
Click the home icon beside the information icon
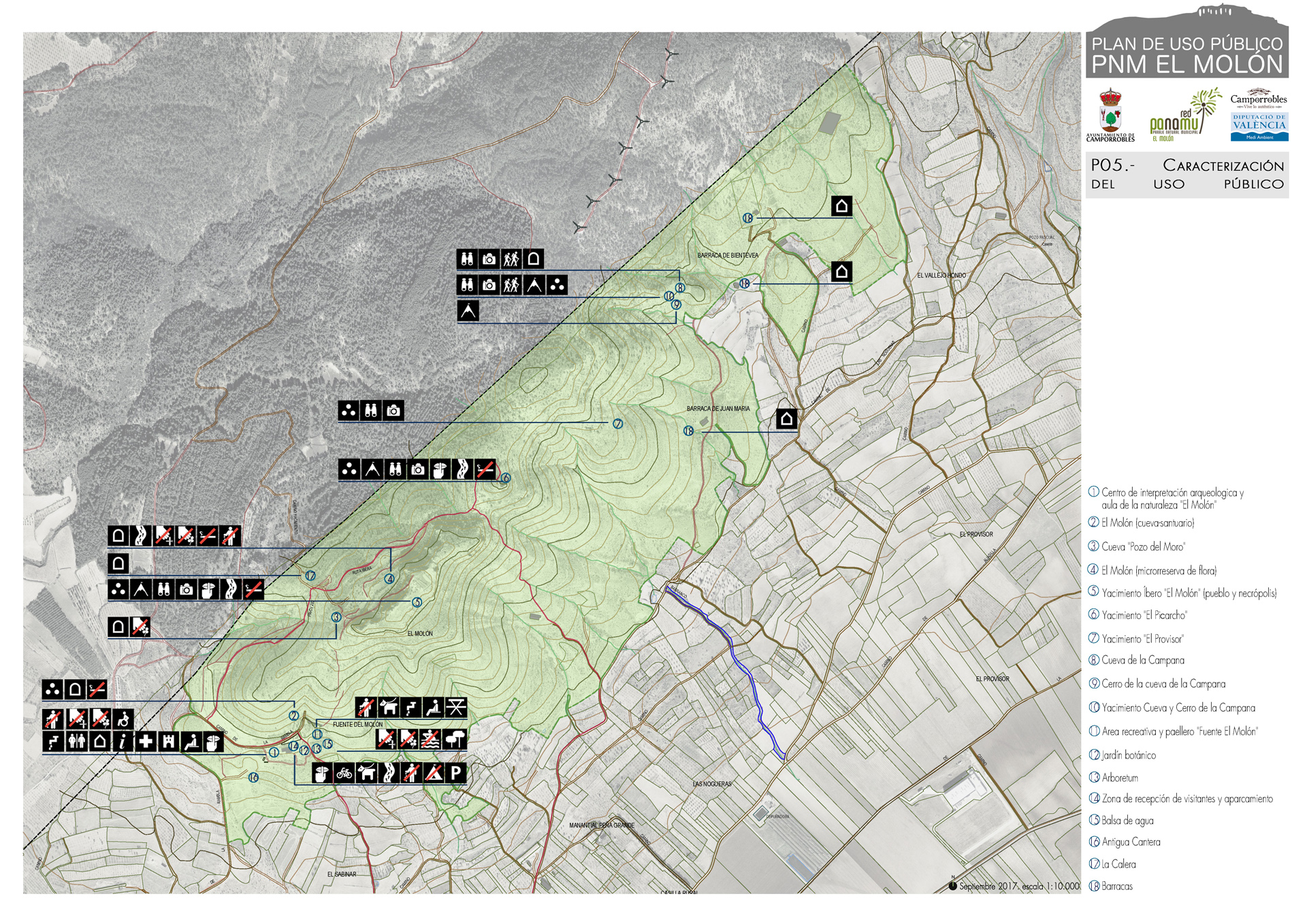(100, 741)
